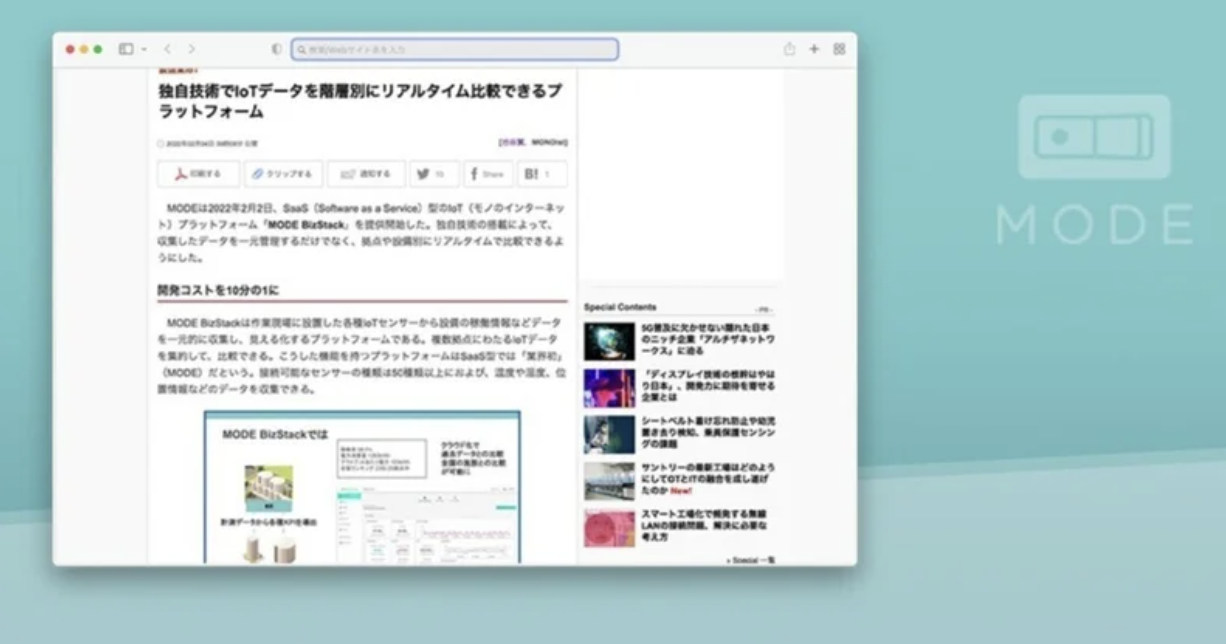The height and width of the screenshot is (644, 1226).
Task: Click the clip article button
Action: click(x=283, y=174)
